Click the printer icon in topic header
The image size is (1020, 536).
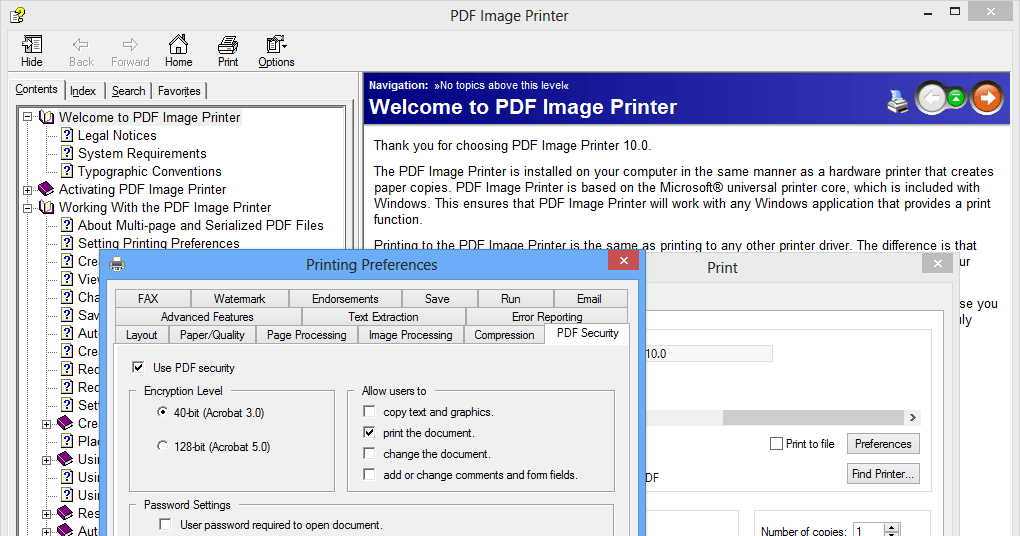[x=898, y=101]
